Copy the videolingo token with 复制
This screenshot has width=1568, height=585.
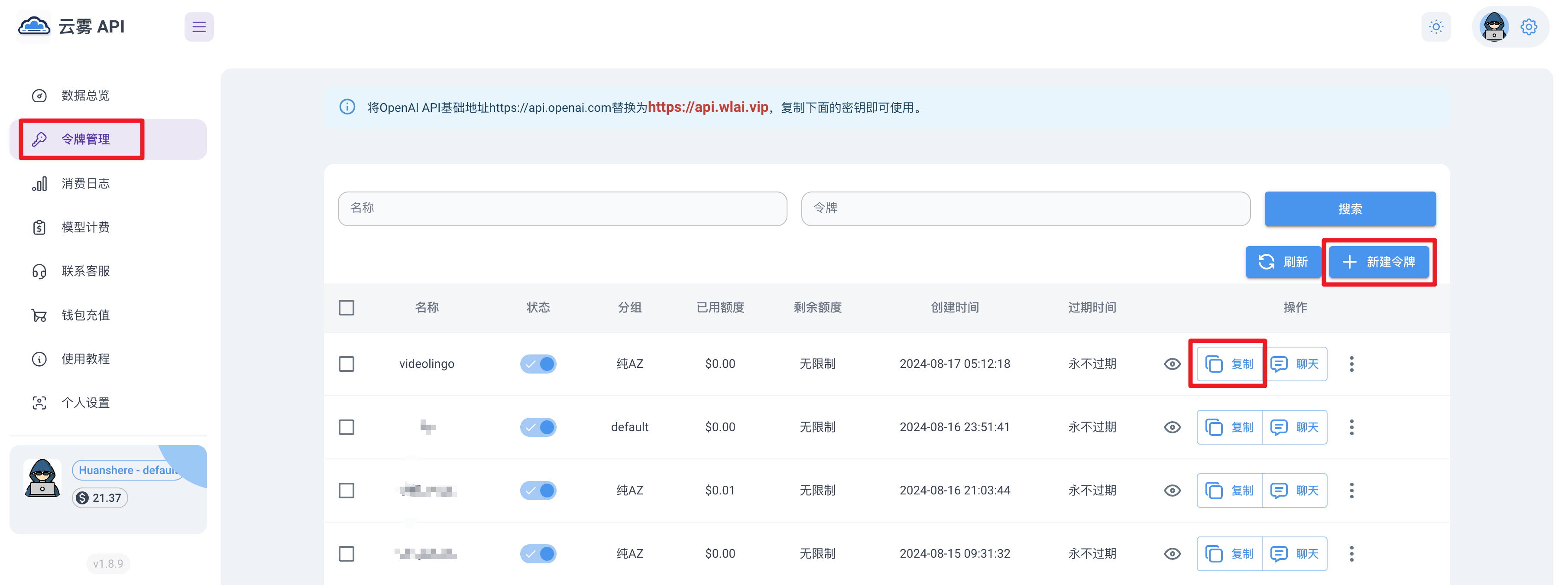[1230, 364]
